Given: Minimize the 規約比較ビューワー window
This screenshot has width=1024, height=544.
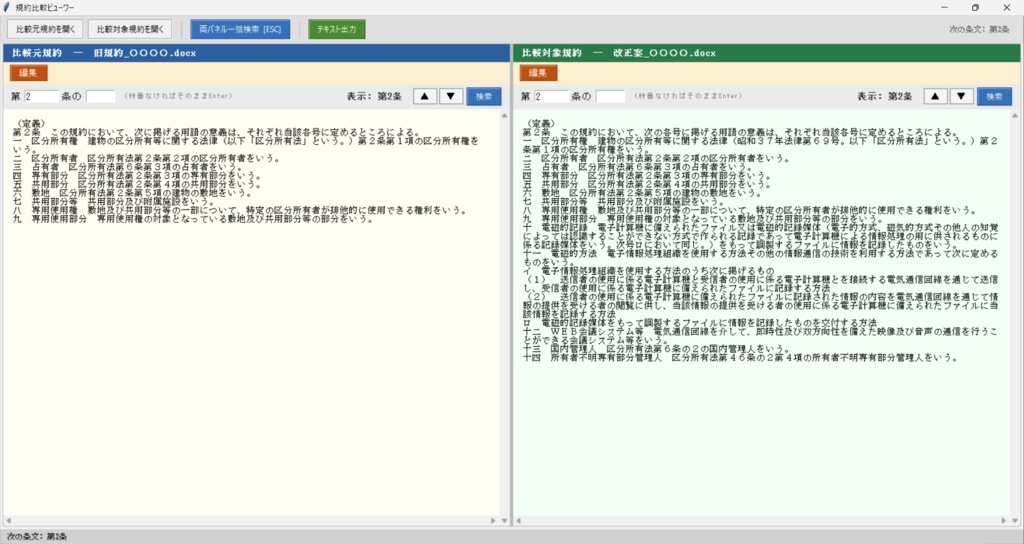Looking at the screenshot, I should pos(944,7).
